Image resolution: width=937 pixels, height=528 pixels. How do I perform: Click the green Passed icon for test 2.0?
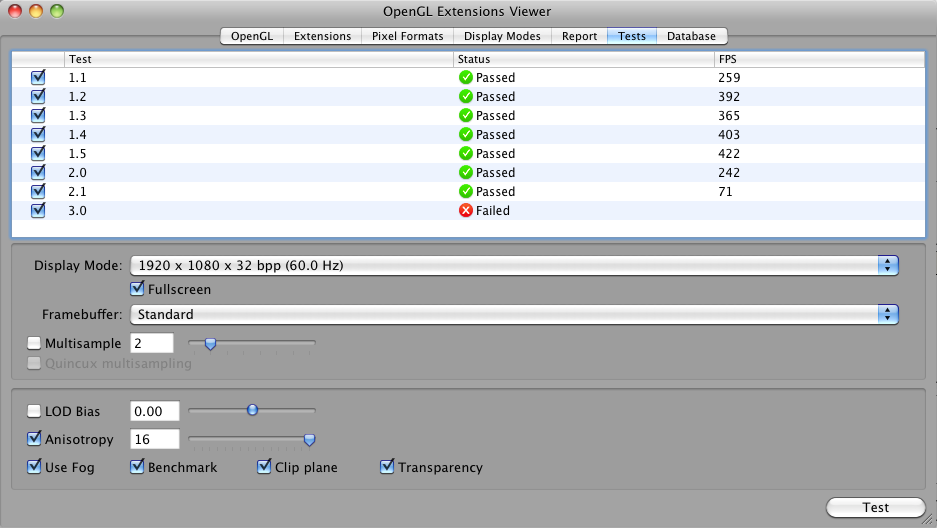(x=466, y=173)
